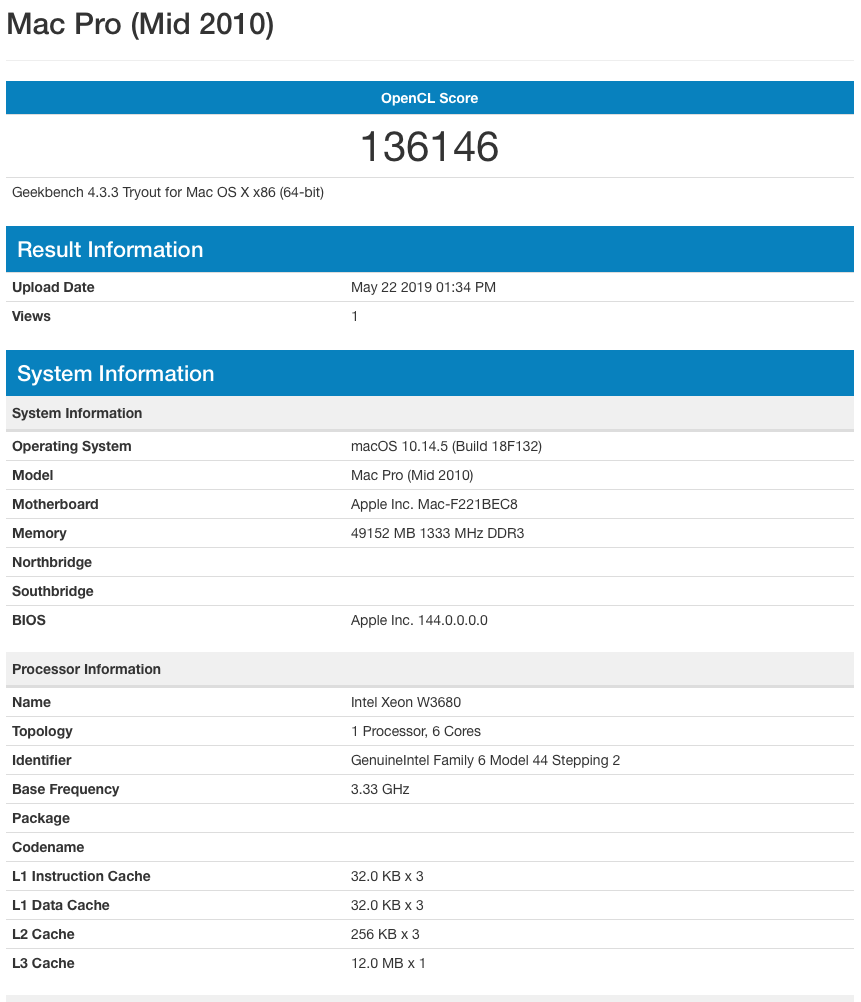Click the Views label
The image size is (861, 1002).
(31, 316)
